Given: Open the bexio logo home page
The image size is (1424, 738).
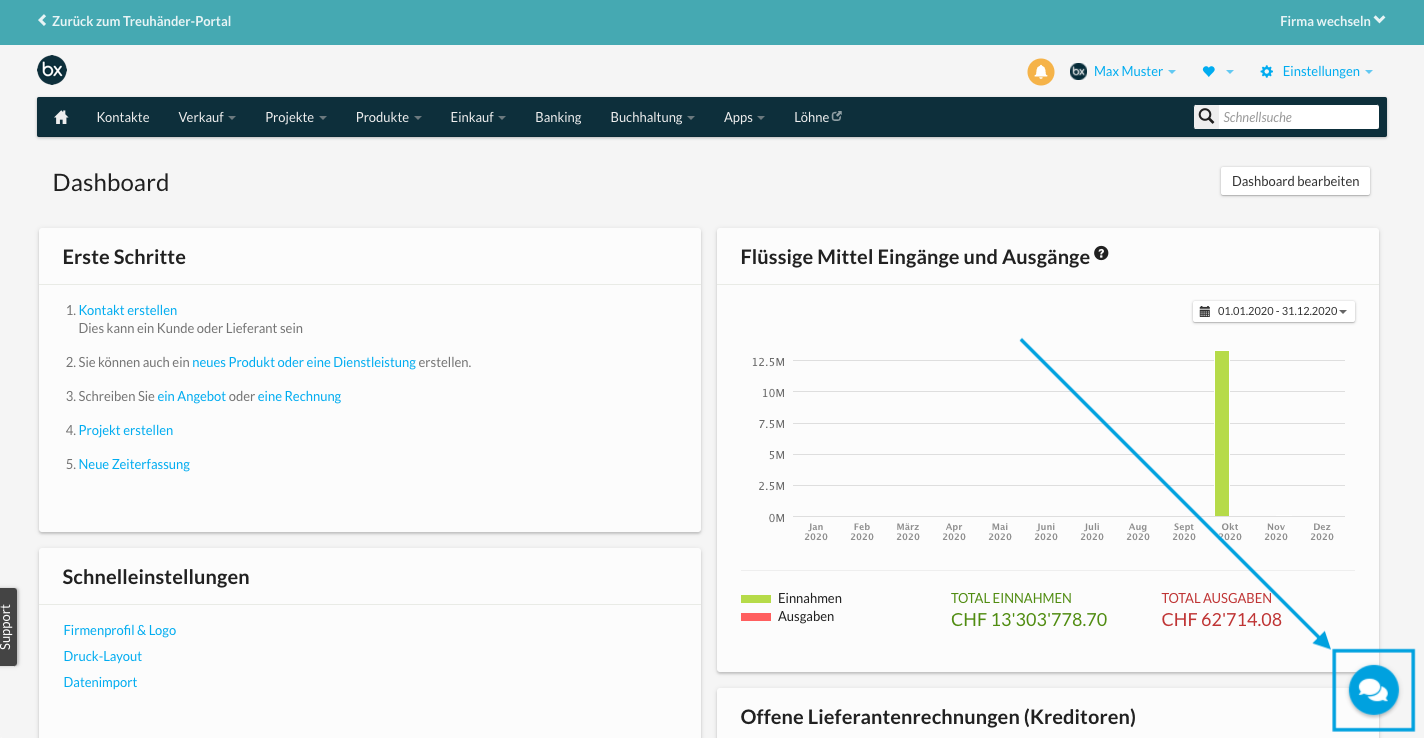Looking at the screenshot, I should pyautogui.click(x=52, y=70).
